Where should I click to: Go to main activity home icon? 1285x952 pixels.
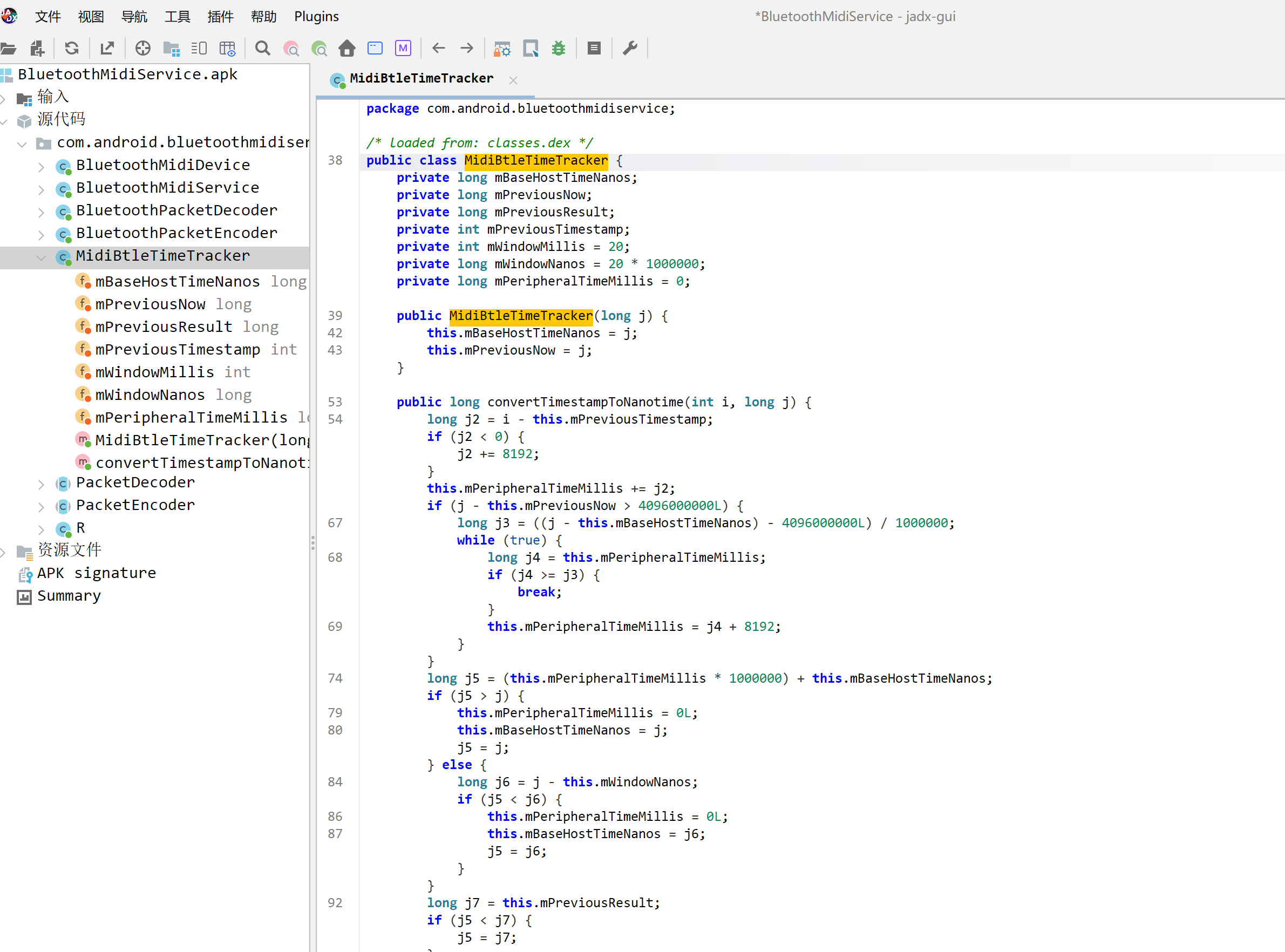(347, 49)
